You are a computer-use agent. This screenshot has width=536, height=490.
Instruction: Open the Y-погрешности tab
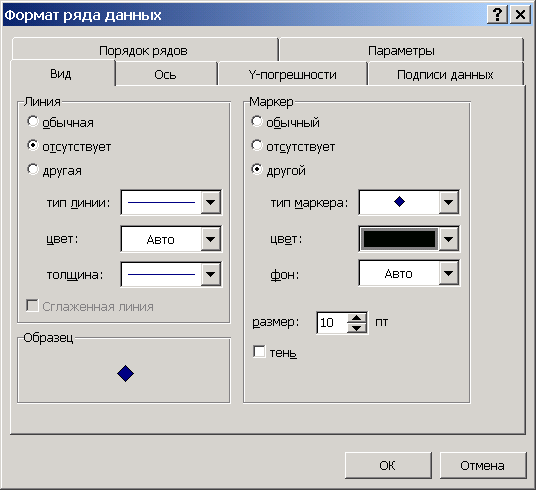292,74
